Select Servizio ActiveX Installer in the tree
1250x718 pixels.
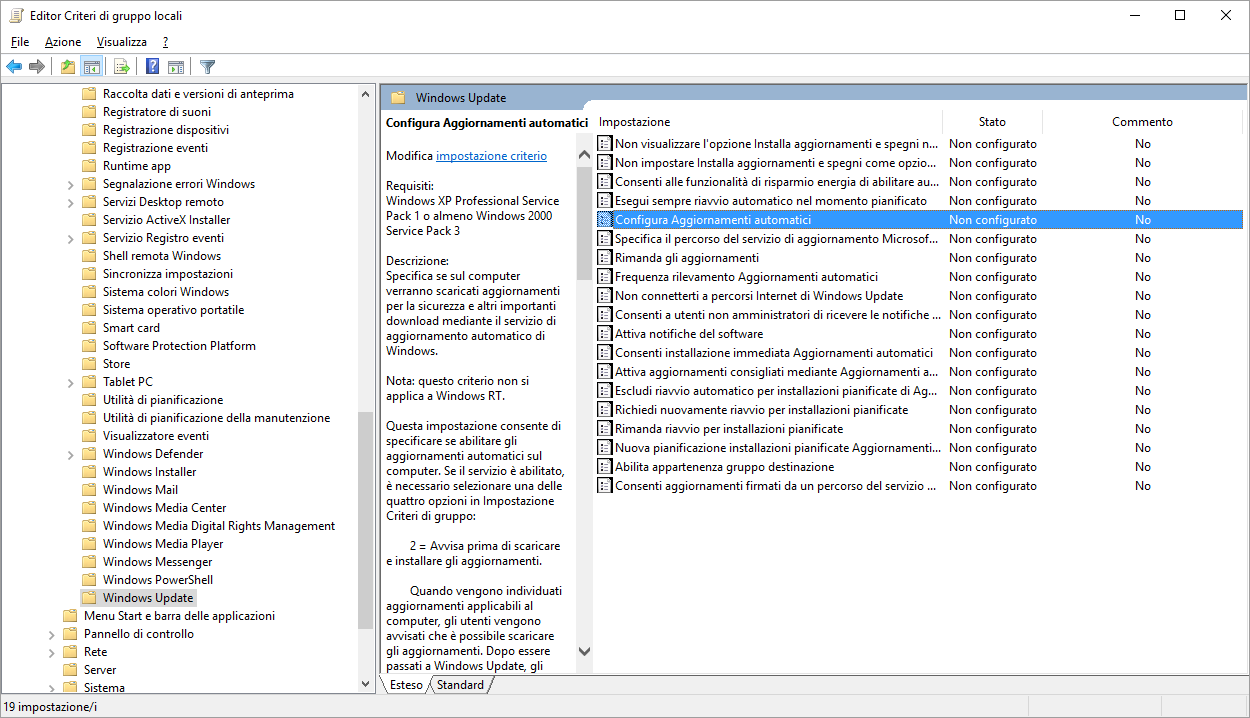point(166,220)
